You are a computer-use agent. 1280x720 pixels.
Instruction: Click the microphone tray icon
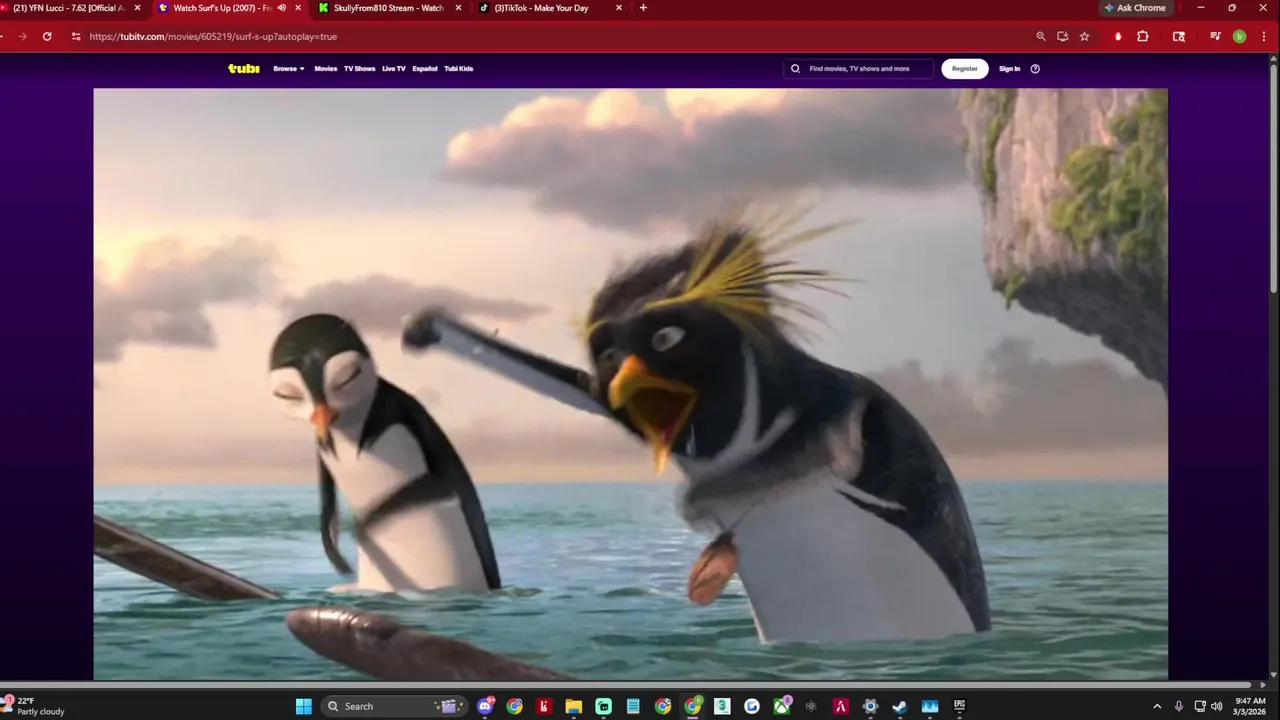coord(1179,706)
